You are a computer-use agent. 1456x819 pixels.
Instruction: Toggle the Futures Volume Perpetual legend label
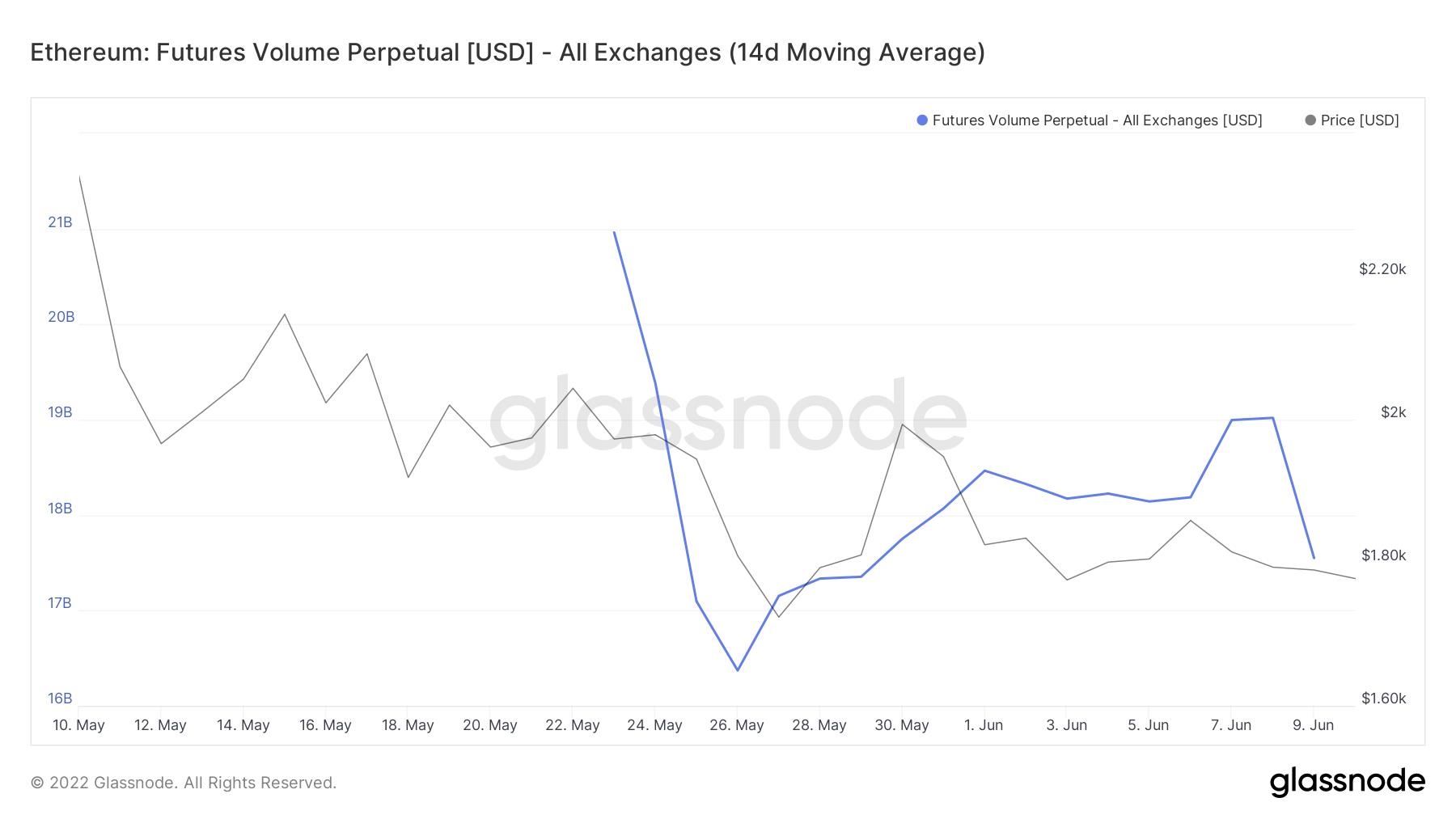pos(1097,120)
